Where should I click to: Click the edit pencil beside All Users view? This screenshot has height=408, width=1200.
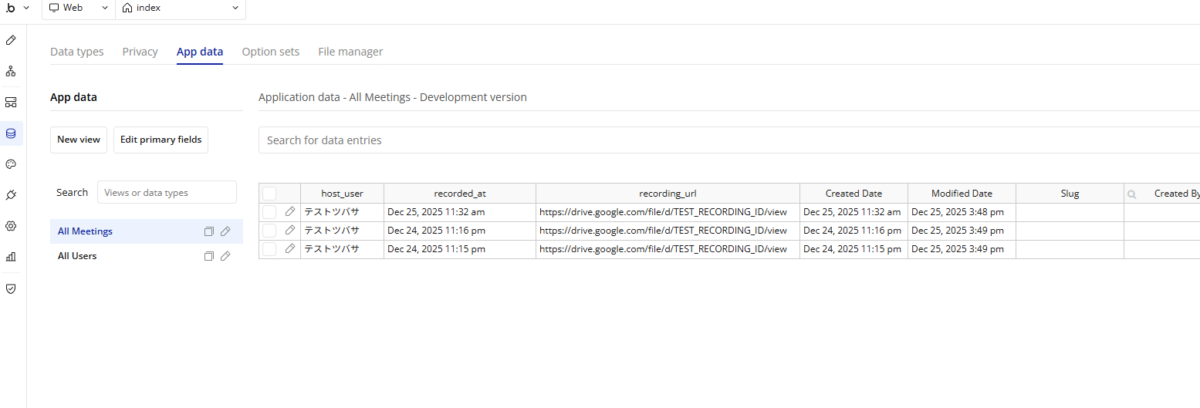(226, 256)
